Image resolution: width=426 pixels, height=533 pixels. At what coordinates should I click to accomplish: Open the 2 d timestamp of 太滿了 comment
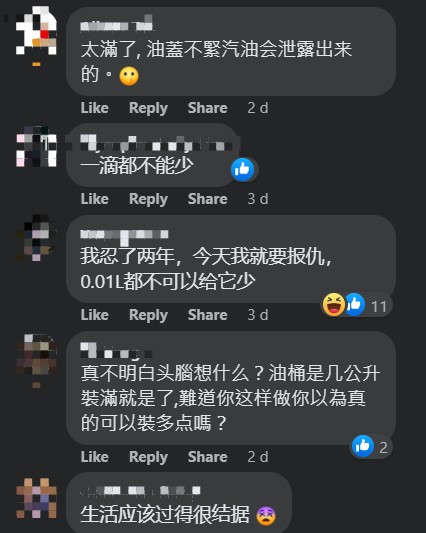pyautogui.click(x=258, y=108)
